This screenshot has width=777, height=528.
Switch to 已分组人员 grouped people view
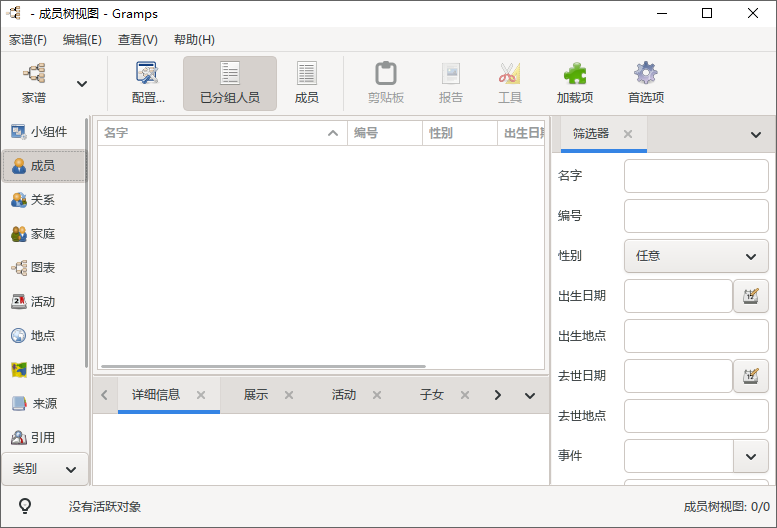point(230,83)
